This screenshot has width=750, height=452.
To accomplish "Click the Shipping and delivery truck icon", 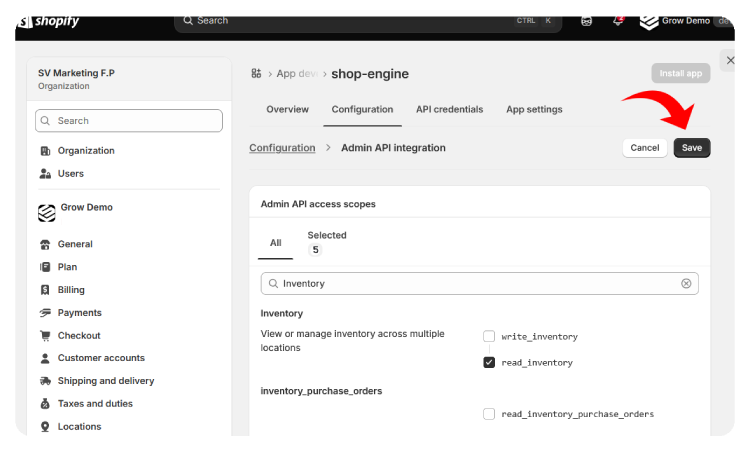I will (x=45, y=381).
